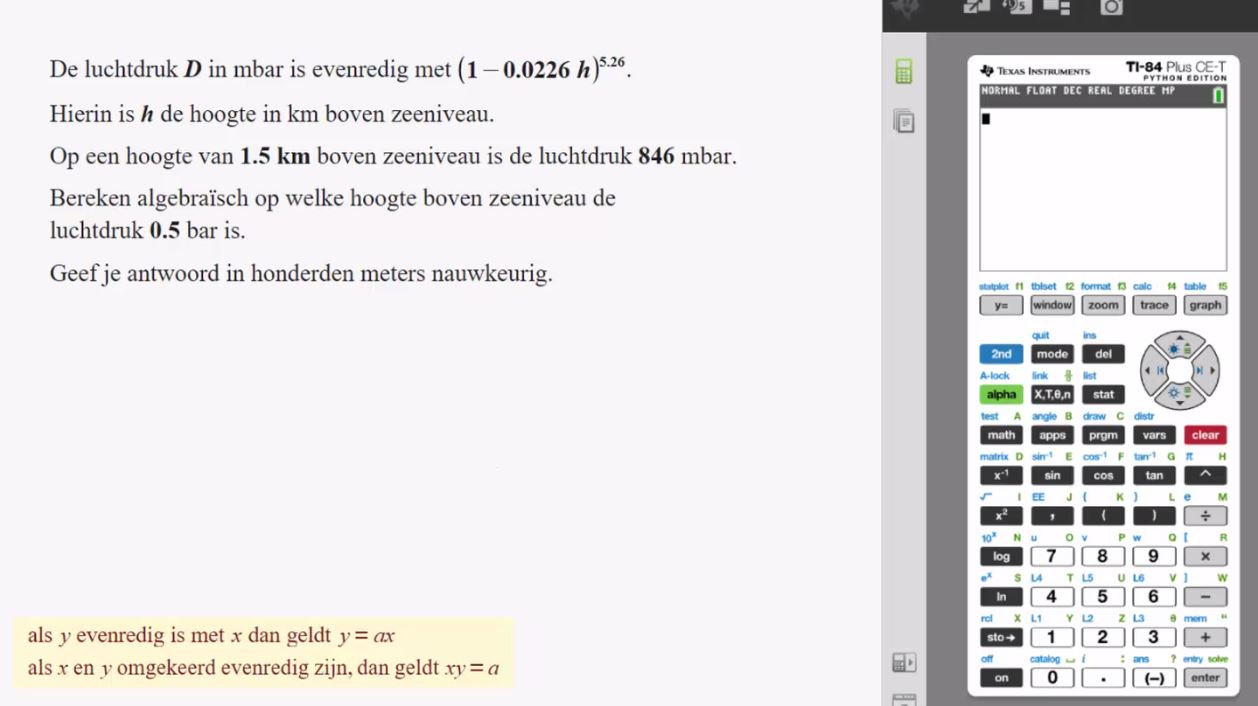This screenshot has height=706, width=1258.
Task: Click the number 6 key
Action: [1154, 597]
